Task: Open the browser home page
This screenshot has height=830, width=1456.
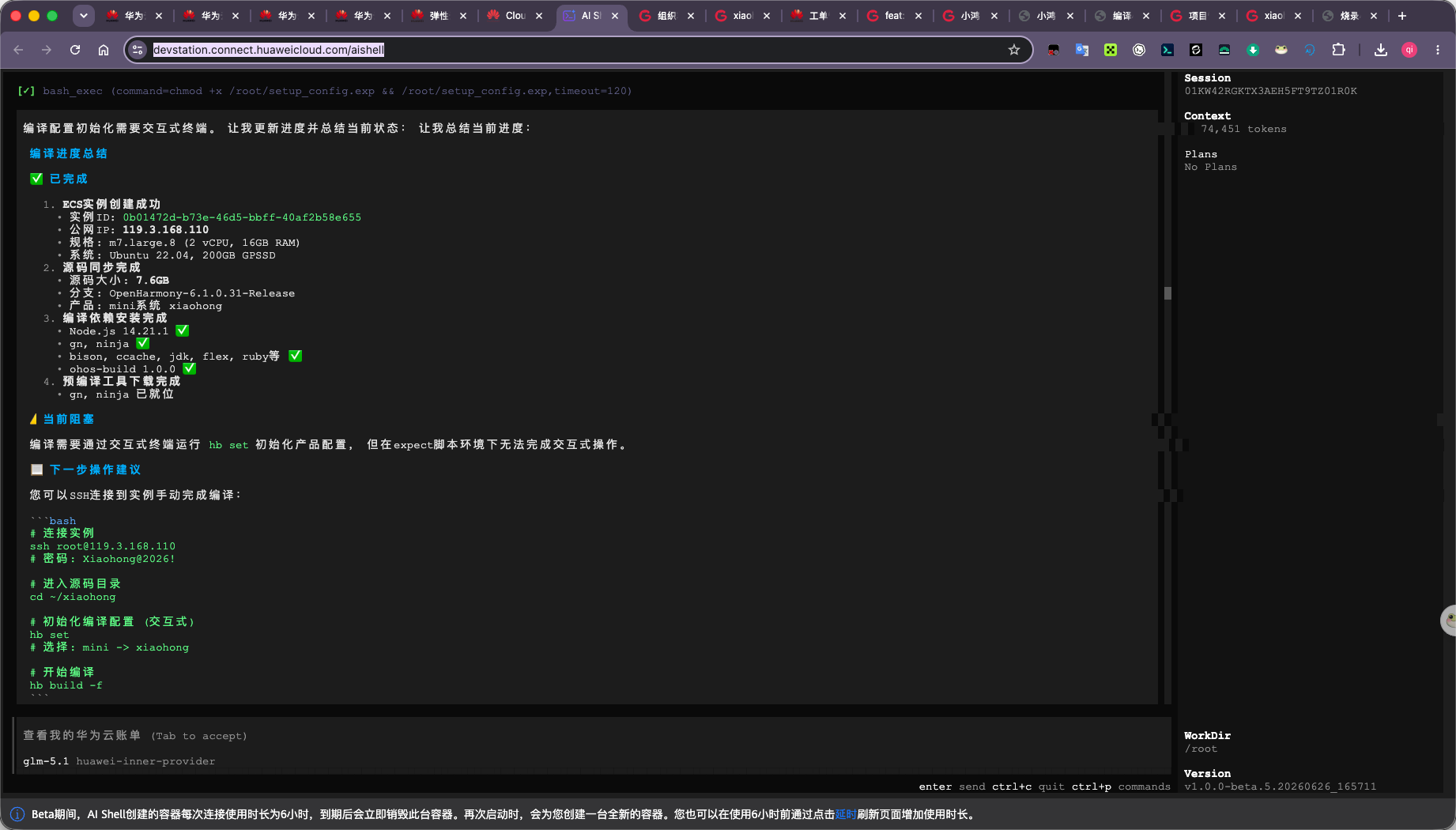Action: (x=104, y=50)
